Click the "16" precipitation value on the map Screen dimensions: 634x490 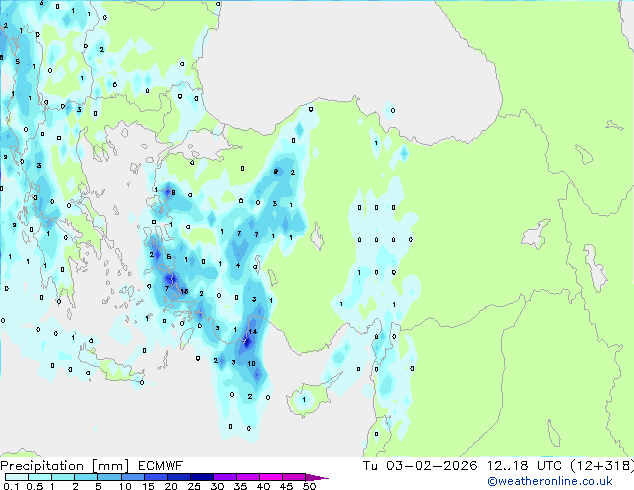click(x=184, y=291)
